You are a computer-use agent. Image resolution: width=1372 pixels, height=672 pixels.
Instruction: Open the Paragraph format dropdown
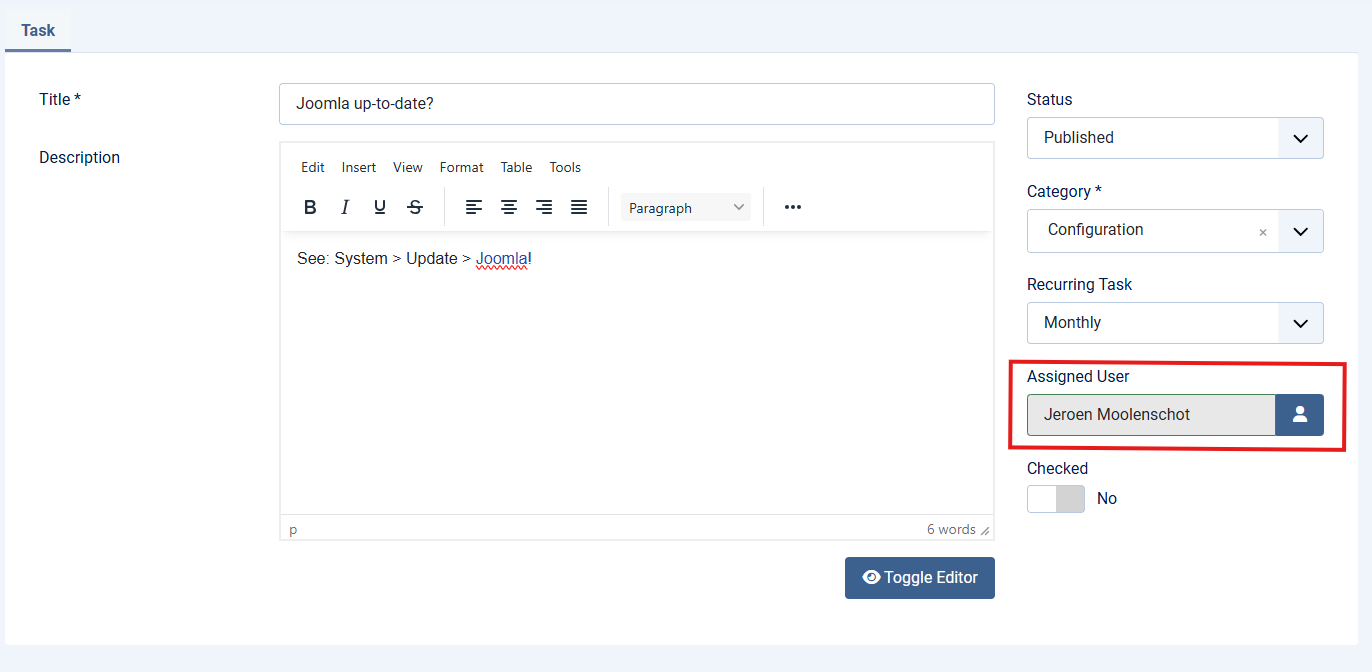coord(686,208)
